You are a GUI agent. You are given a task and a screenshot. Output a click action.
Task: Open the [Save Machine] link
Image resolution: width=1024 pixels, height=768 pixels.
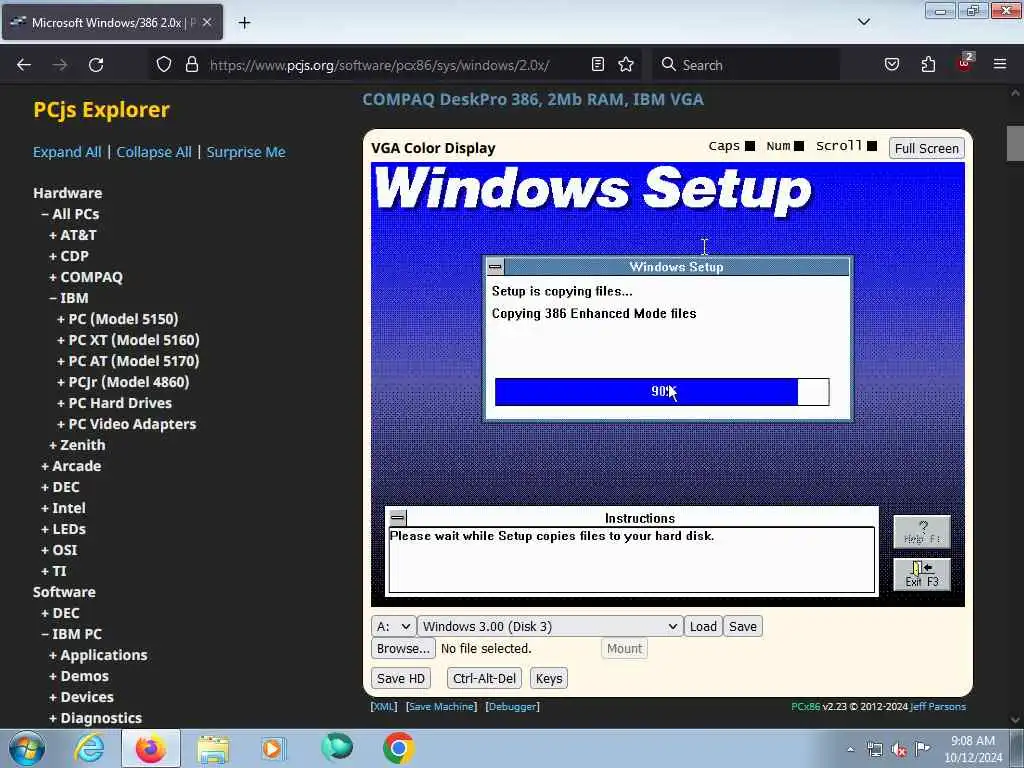441,707
